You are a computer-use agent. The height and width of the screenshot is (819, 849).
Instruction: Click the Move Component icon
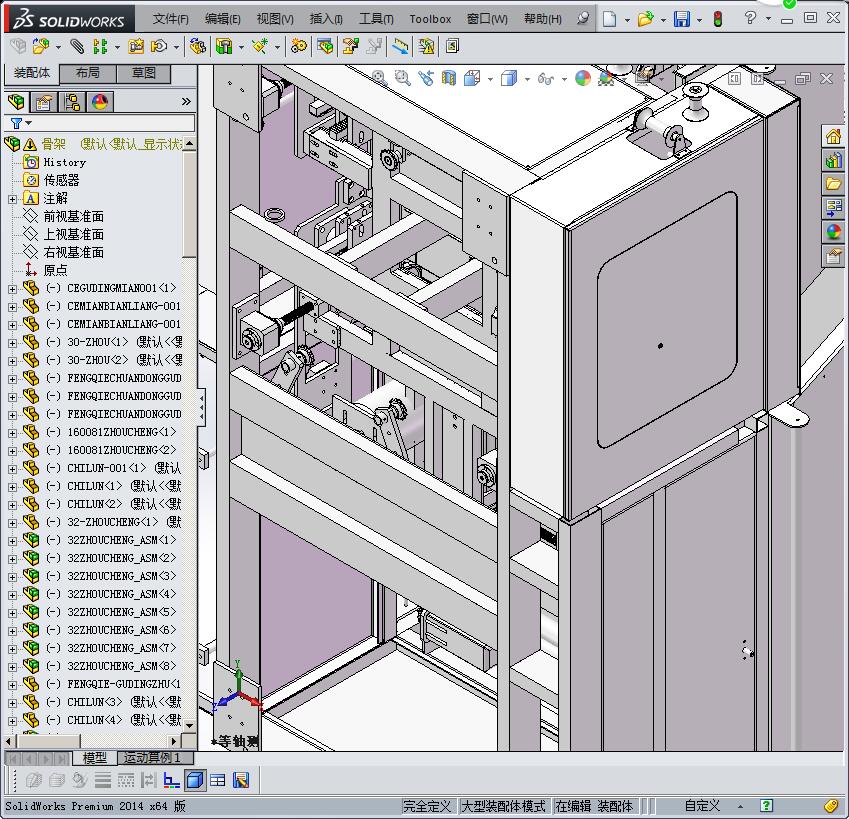(x=159, y=47)
